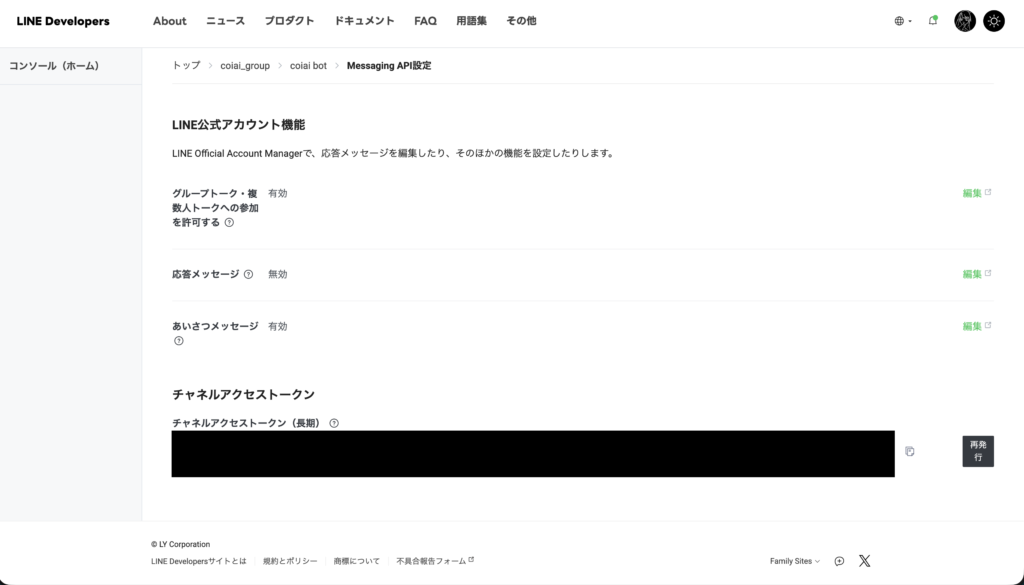Image resolution: width=1024 pixels, height=585 pixels.
Task: Open the globe language selector
Action: pos(901,21)
